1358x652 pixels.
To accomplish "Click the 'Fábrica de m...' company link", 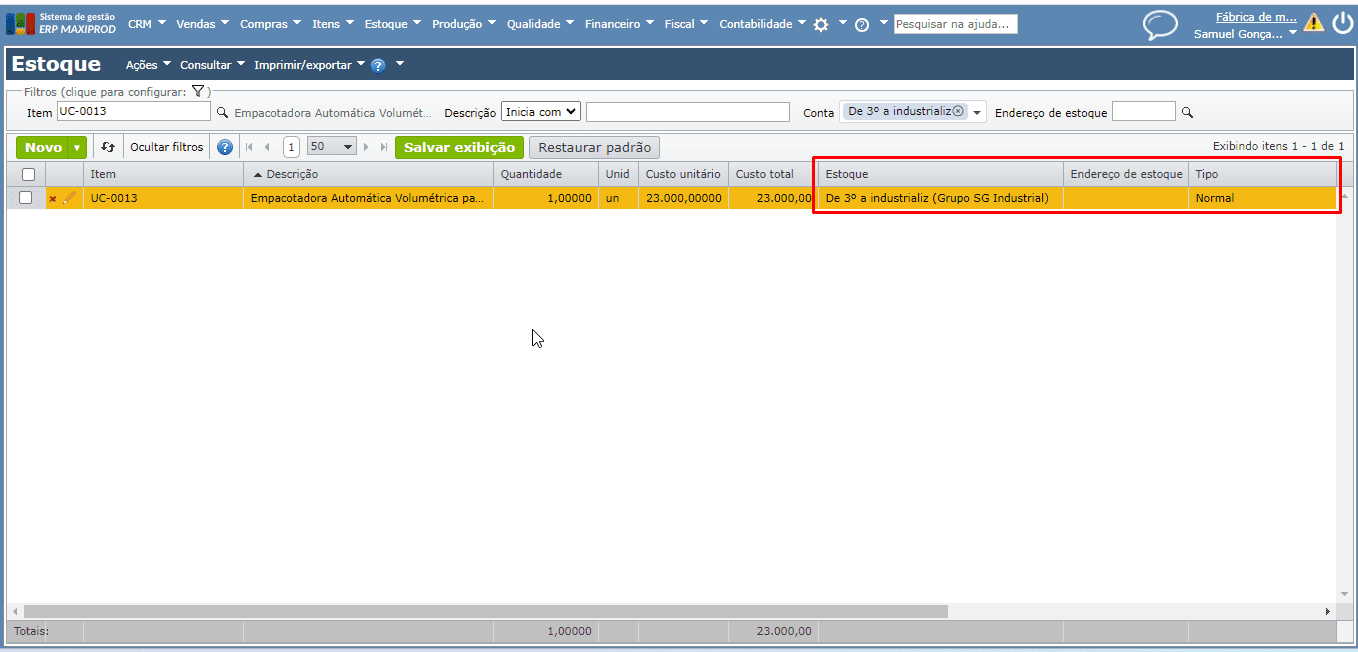I will pos(1256,17).
